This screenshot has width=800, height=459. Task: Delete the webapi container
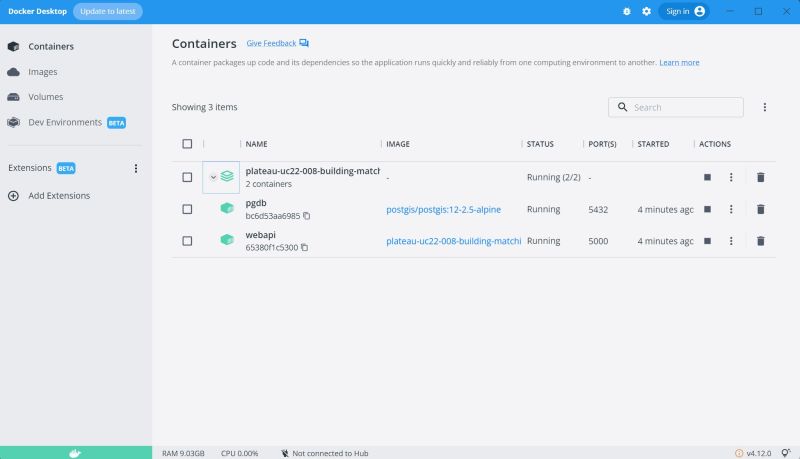coord(761,241)
